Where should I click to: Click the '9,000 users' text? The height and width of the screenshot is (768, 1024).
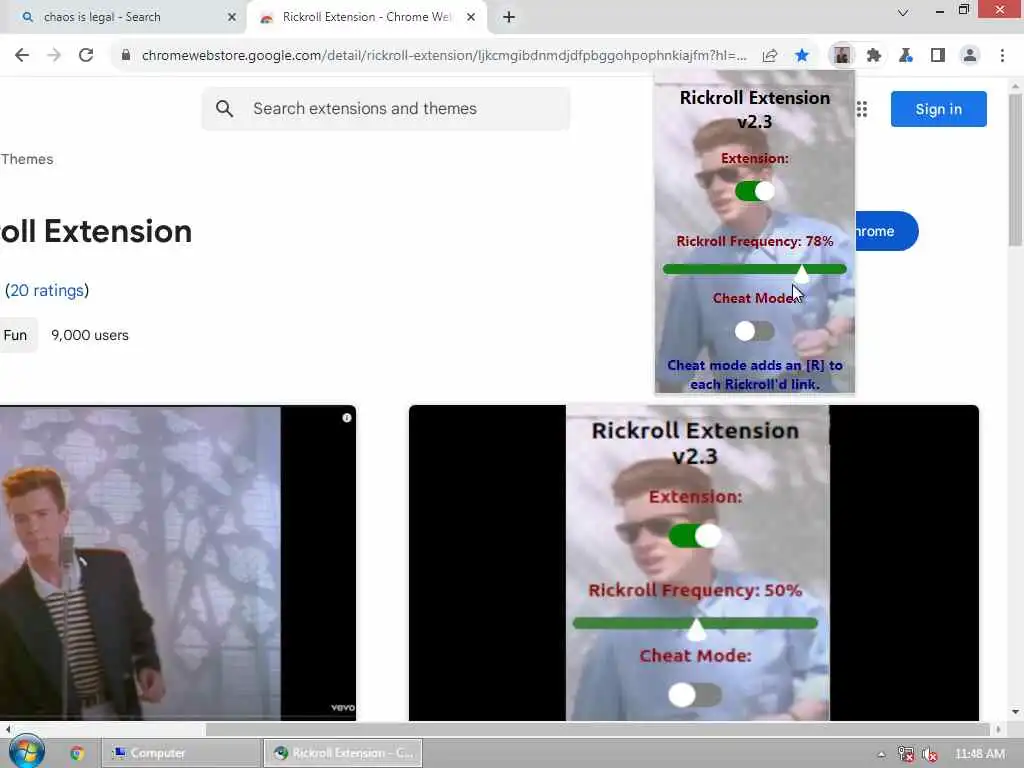[x=90, y=335]
